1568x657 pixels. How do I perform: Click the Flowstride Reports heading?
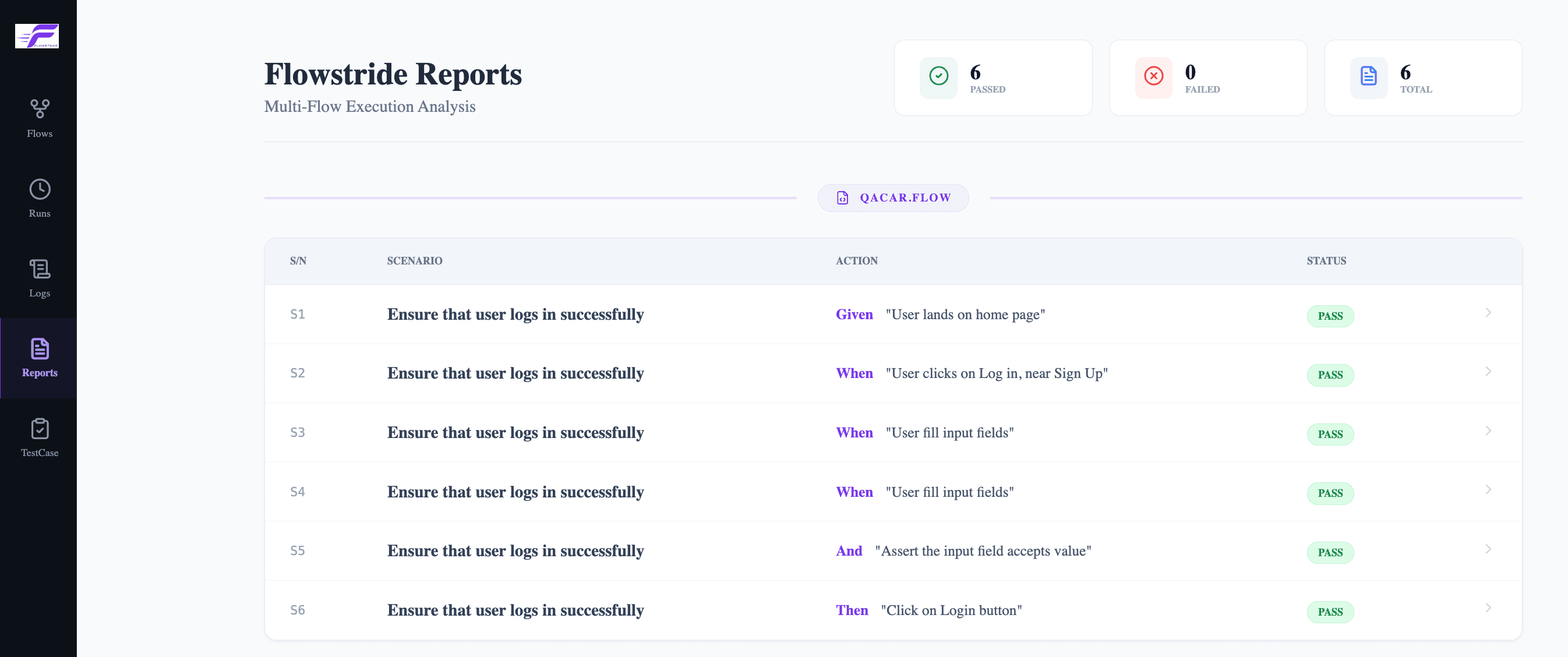tap(393, 75)
